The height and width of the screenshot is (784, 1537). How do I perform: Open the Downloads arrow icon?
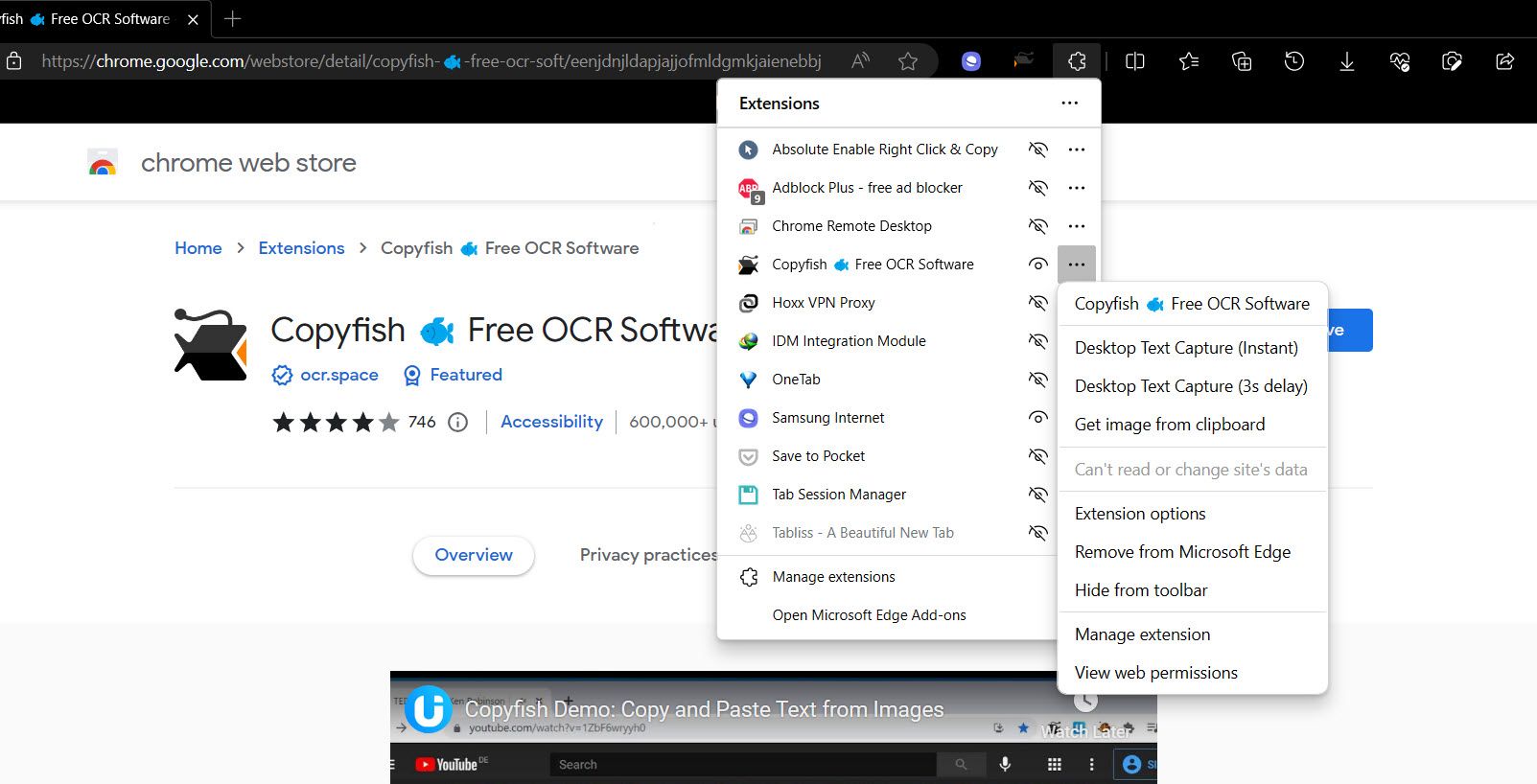point(1346,61)
